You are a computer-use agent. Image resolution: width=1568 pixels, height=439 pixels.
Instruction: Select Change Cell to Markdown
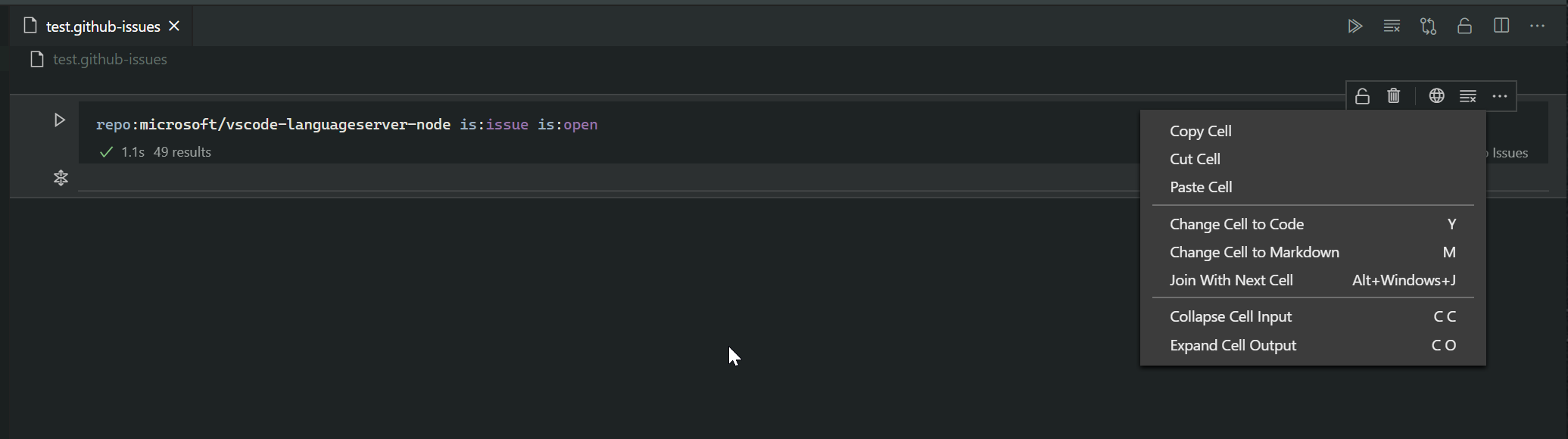(1255, 252)
